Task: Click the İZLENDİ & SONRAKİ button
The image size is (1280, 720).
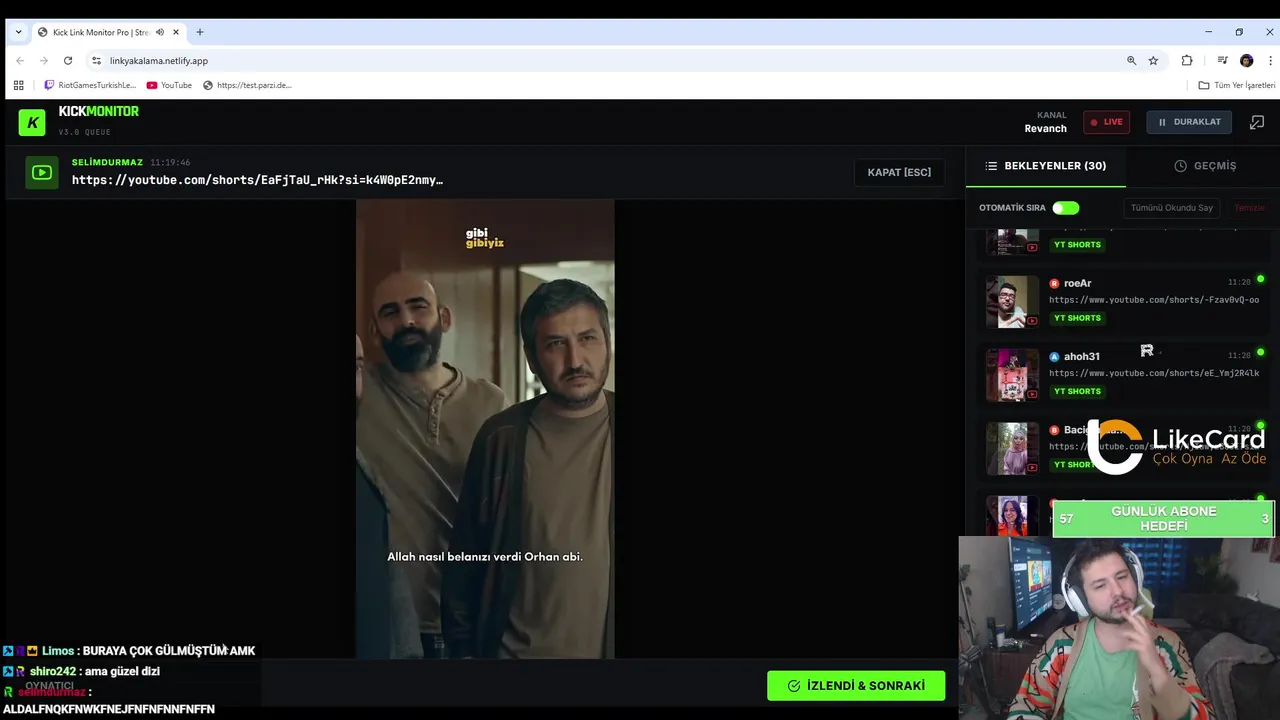Action: [x=856, y=685]
